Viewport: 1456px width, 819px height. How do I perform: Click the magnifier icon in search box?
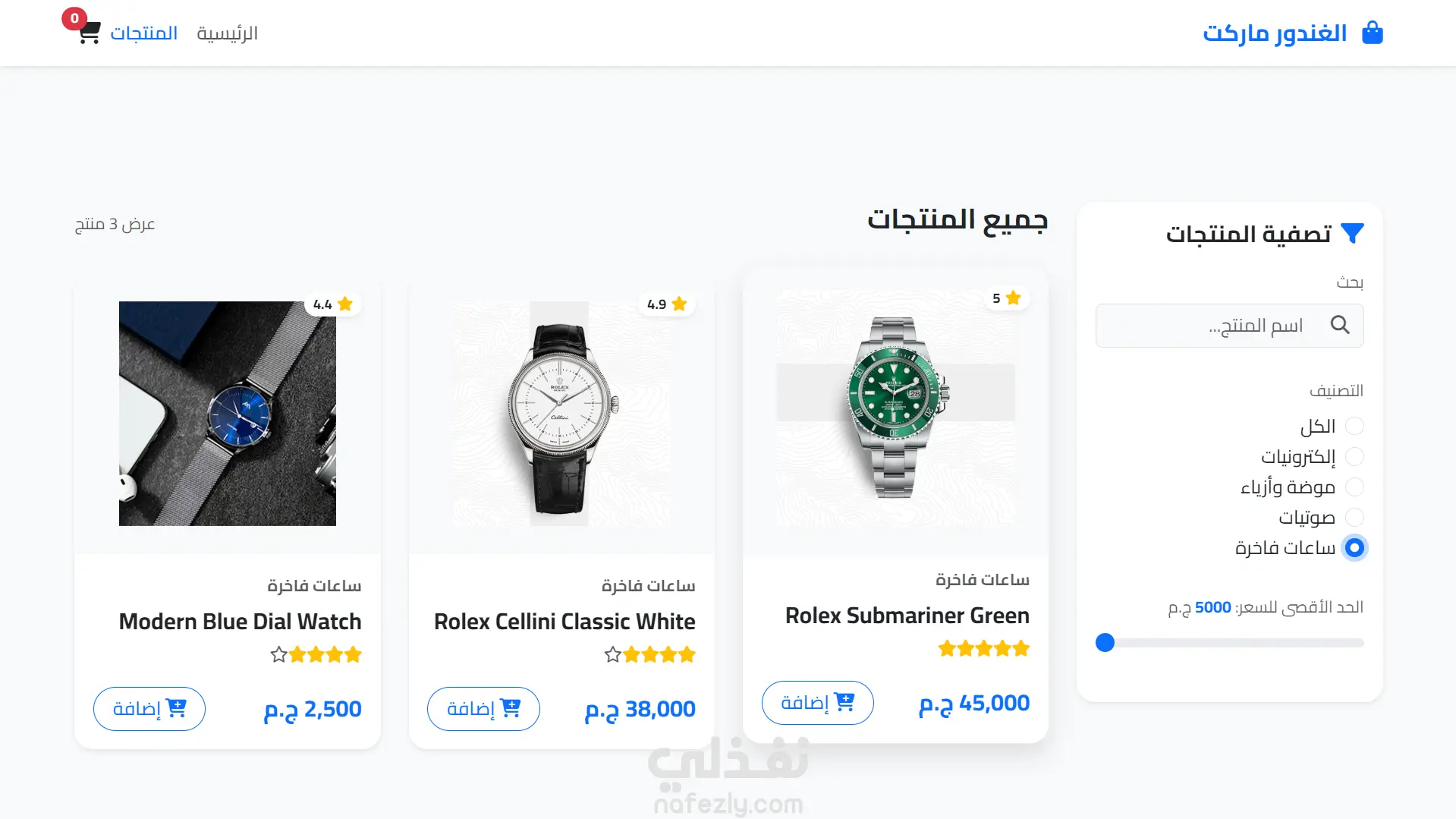[1340, 325]
